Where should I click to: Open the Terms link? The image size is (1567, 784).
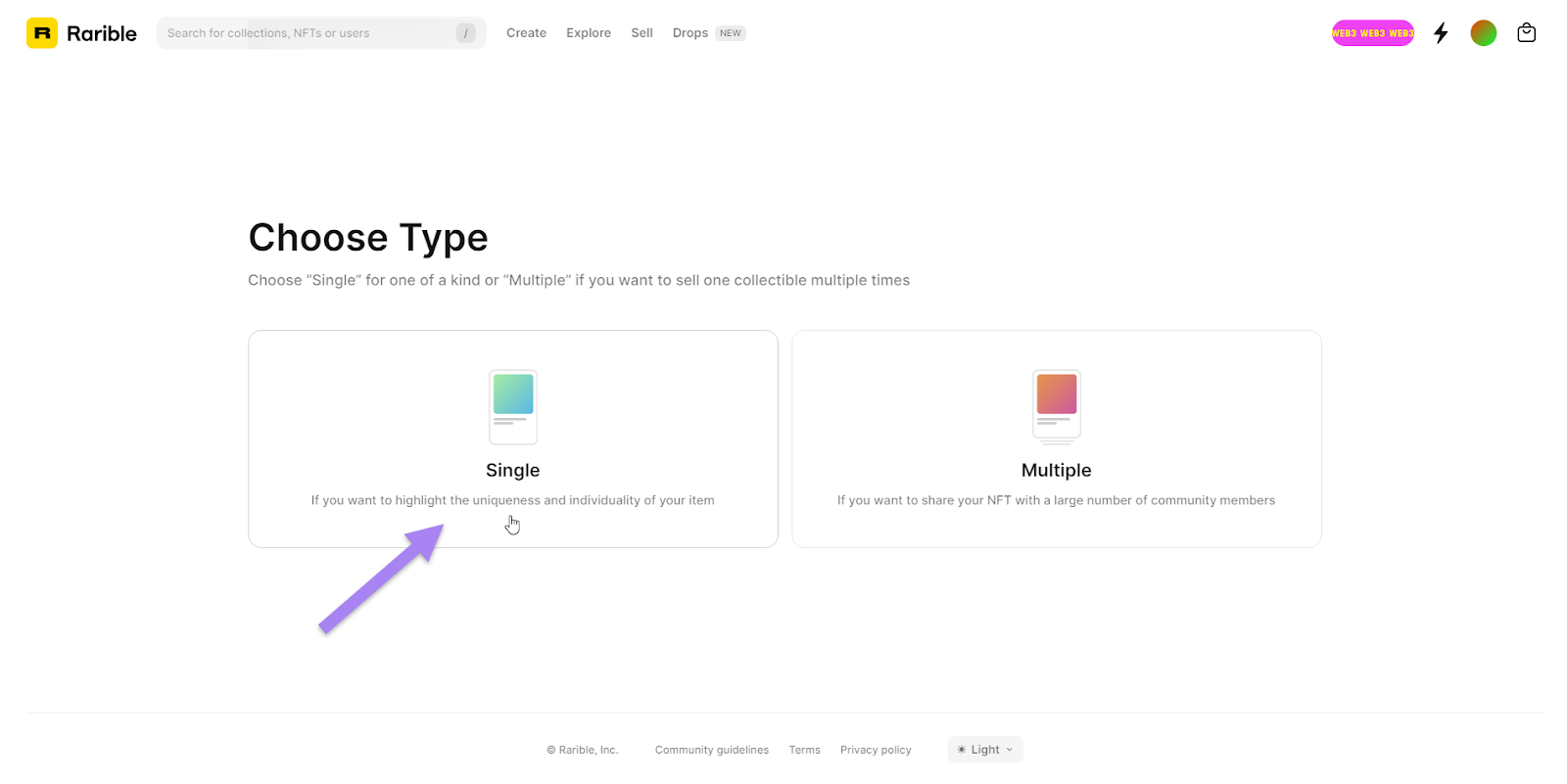pyautogui.click(x=804, y=751)
